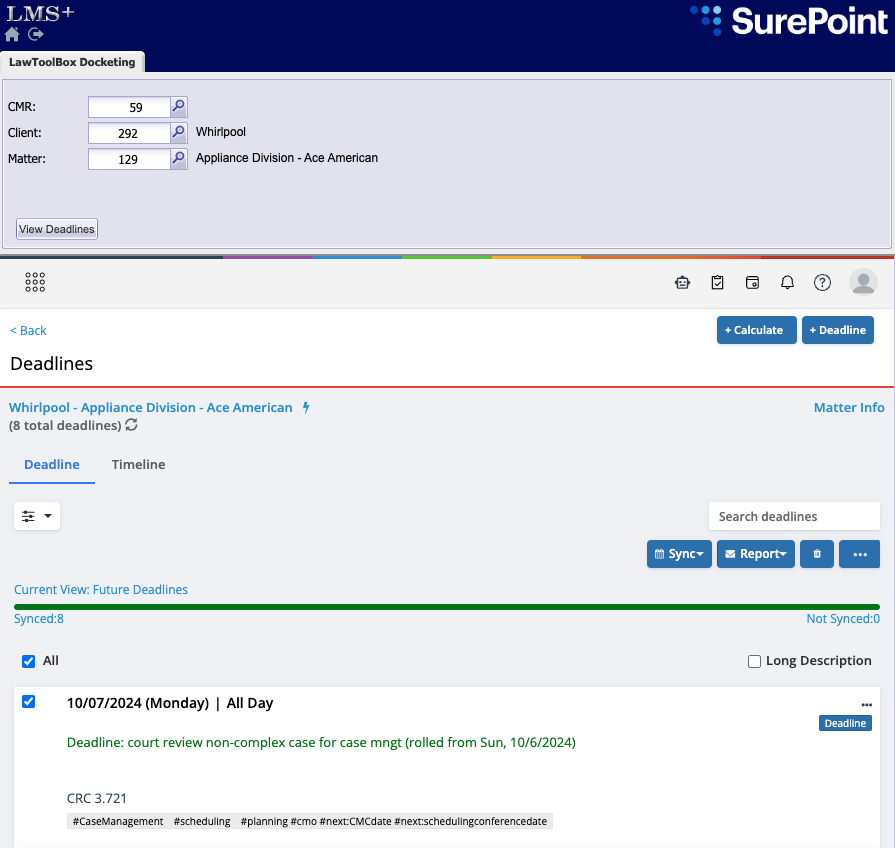Delete selected deadlines with trash button
The height and width of the screenshot is (848, 895).
tap(817, 554)
